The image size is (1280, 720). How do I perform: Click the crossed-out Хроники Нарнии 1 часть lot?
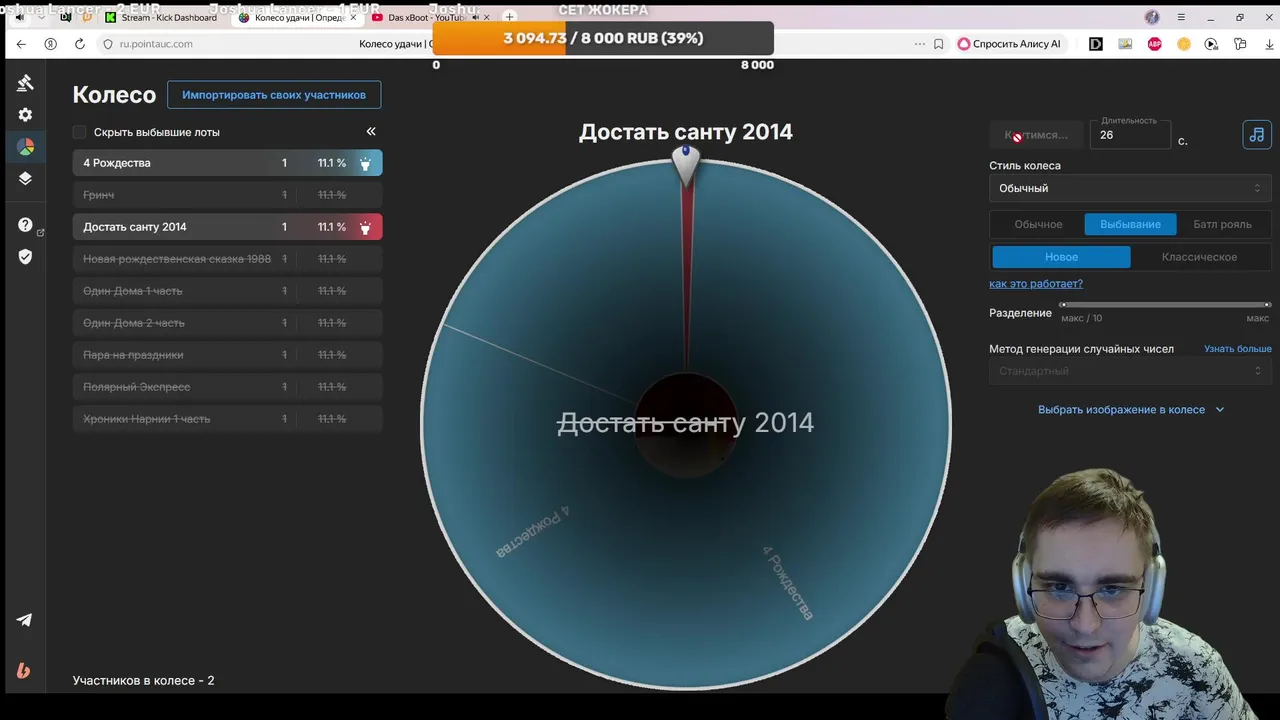click(x=227, y=419)
